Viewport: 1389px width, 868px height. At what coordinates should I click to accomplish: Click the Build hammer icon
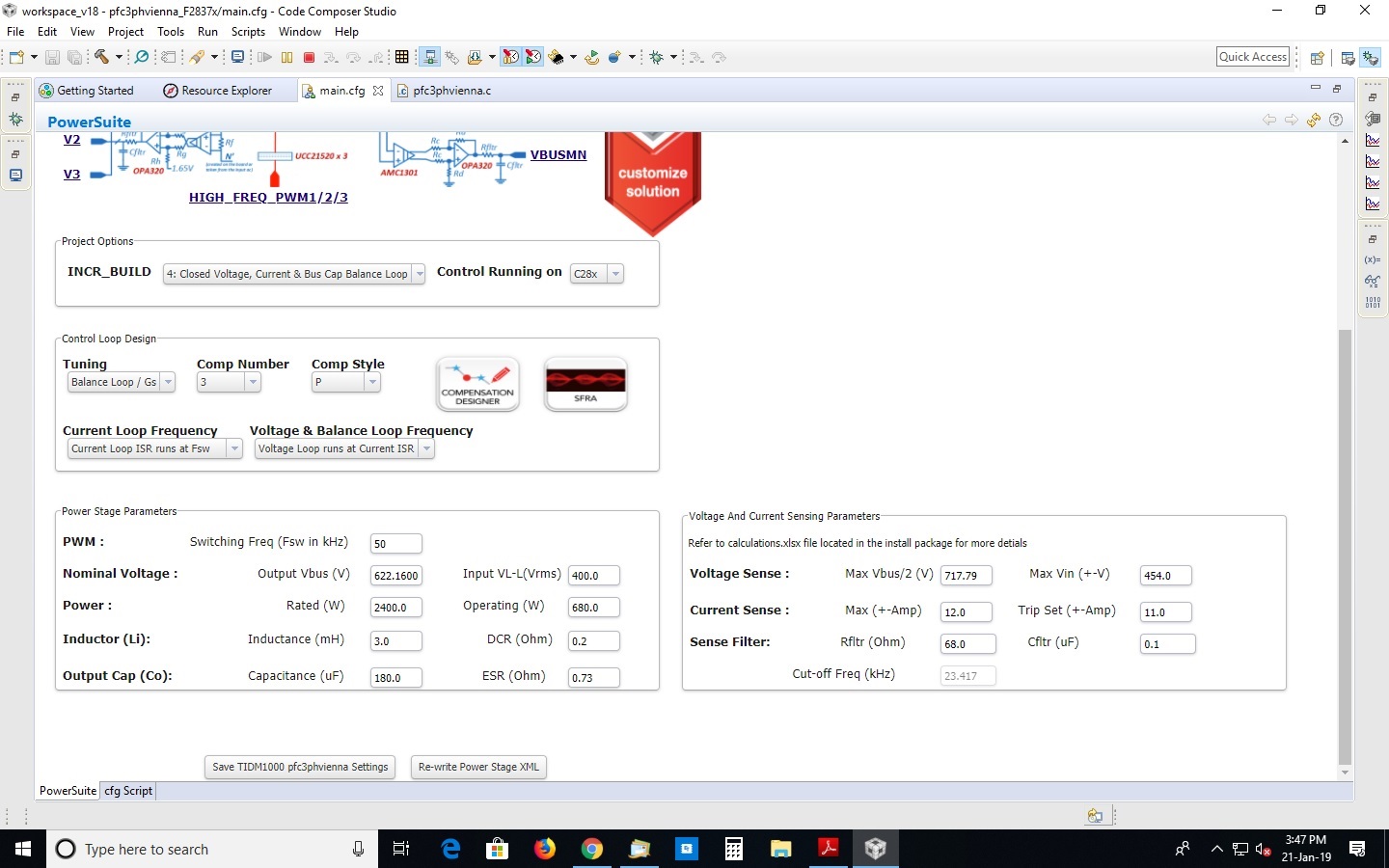click(101, 57)
